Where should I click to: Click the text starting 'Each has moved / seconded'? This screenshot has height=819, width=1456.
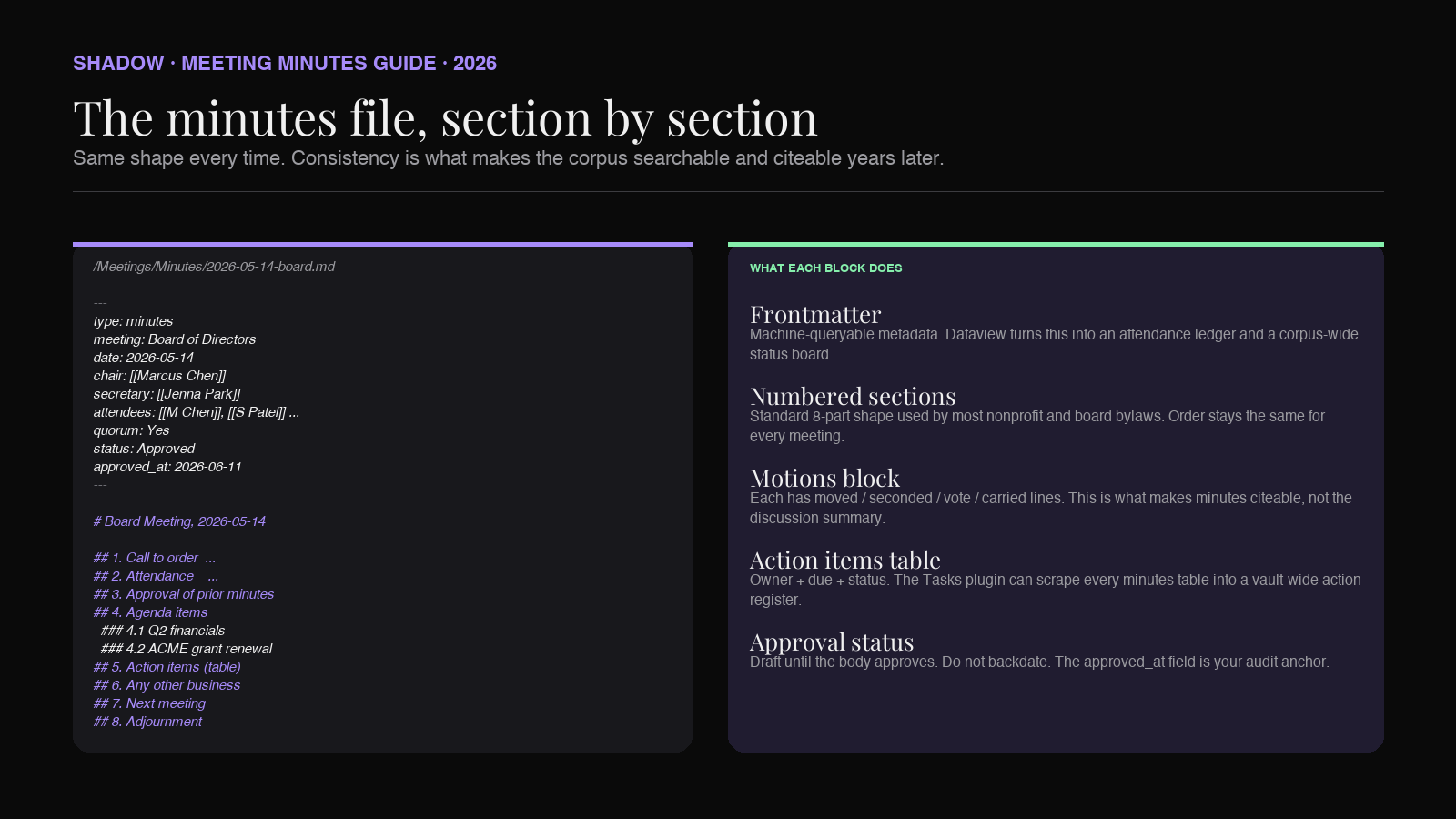tap(1051, 508)
